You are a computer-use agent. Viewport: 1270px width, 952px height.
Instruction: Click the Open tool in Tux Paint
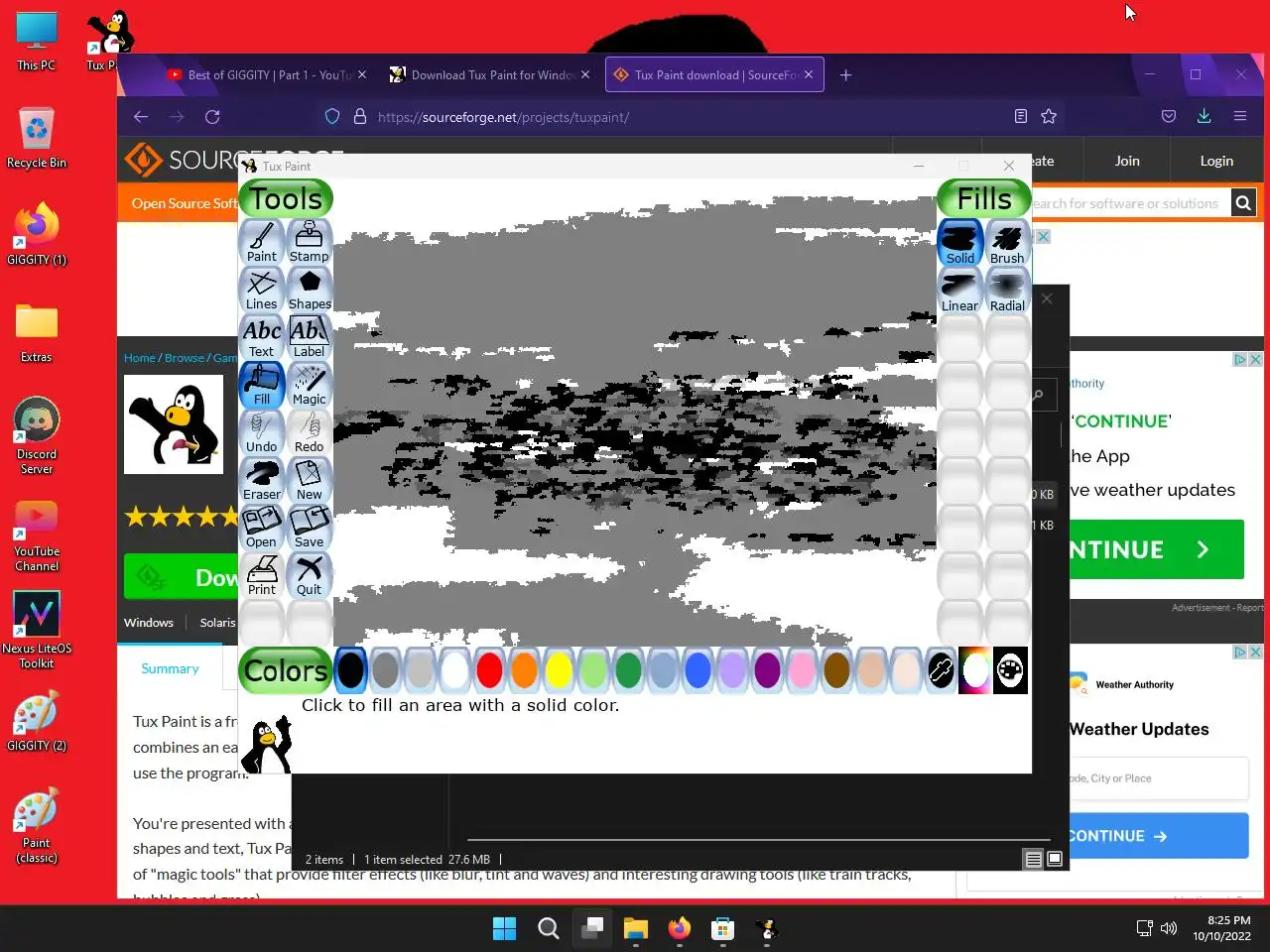262,528
